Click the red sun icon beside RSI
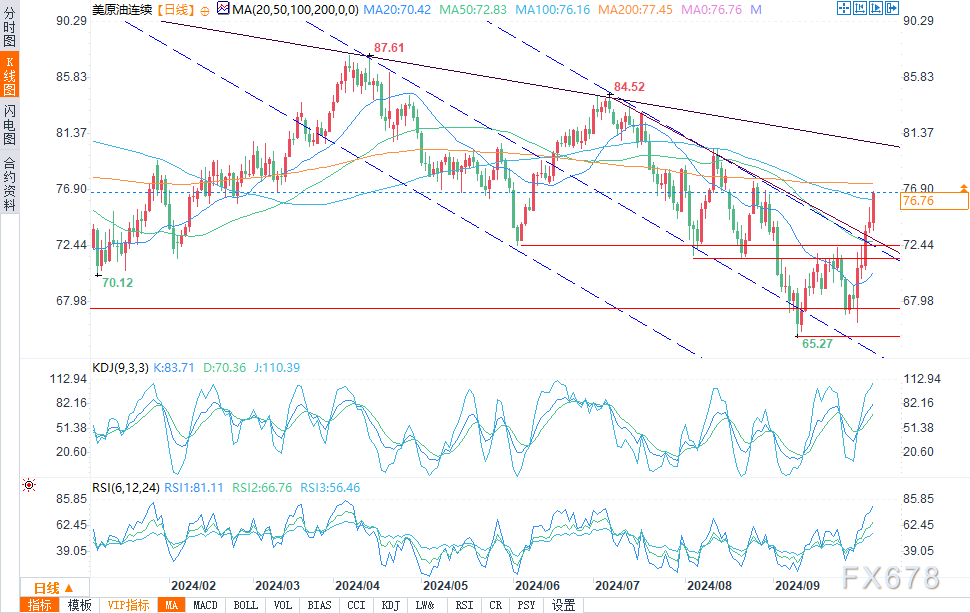This screenshot has height=613, width=970. pyautogui.click(x=29, y=486)
